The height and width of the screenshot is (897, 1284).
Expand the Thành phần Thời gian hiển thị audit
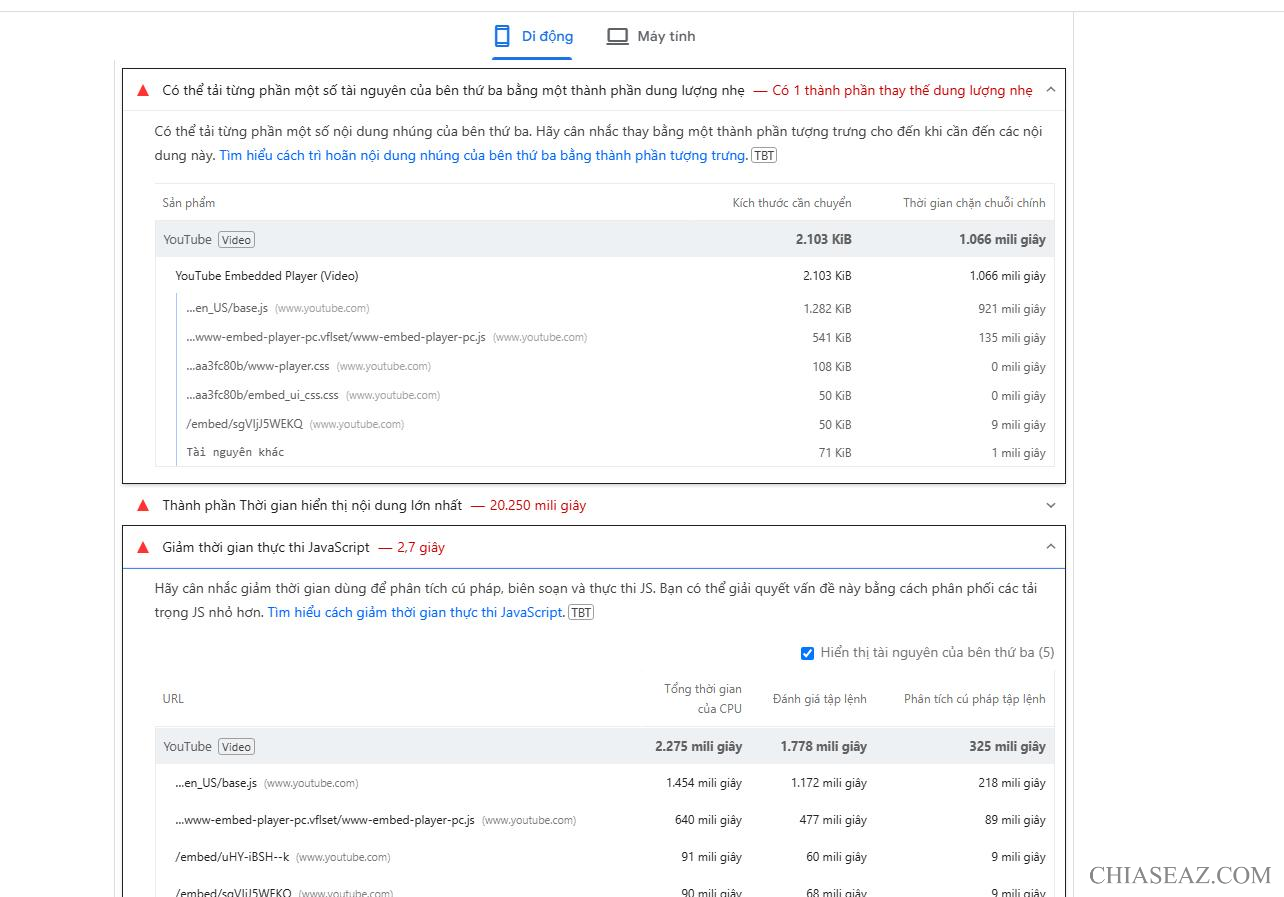click(1050, 506)
